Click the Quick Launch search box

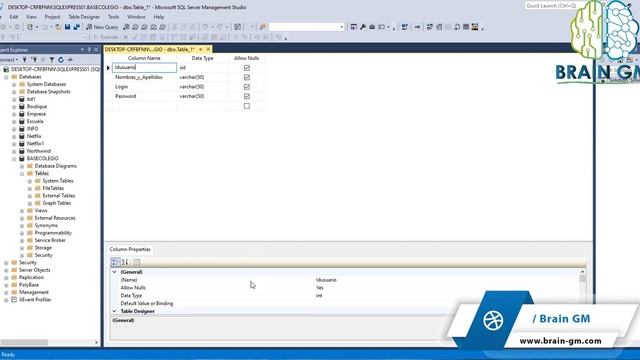(x=551, y=6)
